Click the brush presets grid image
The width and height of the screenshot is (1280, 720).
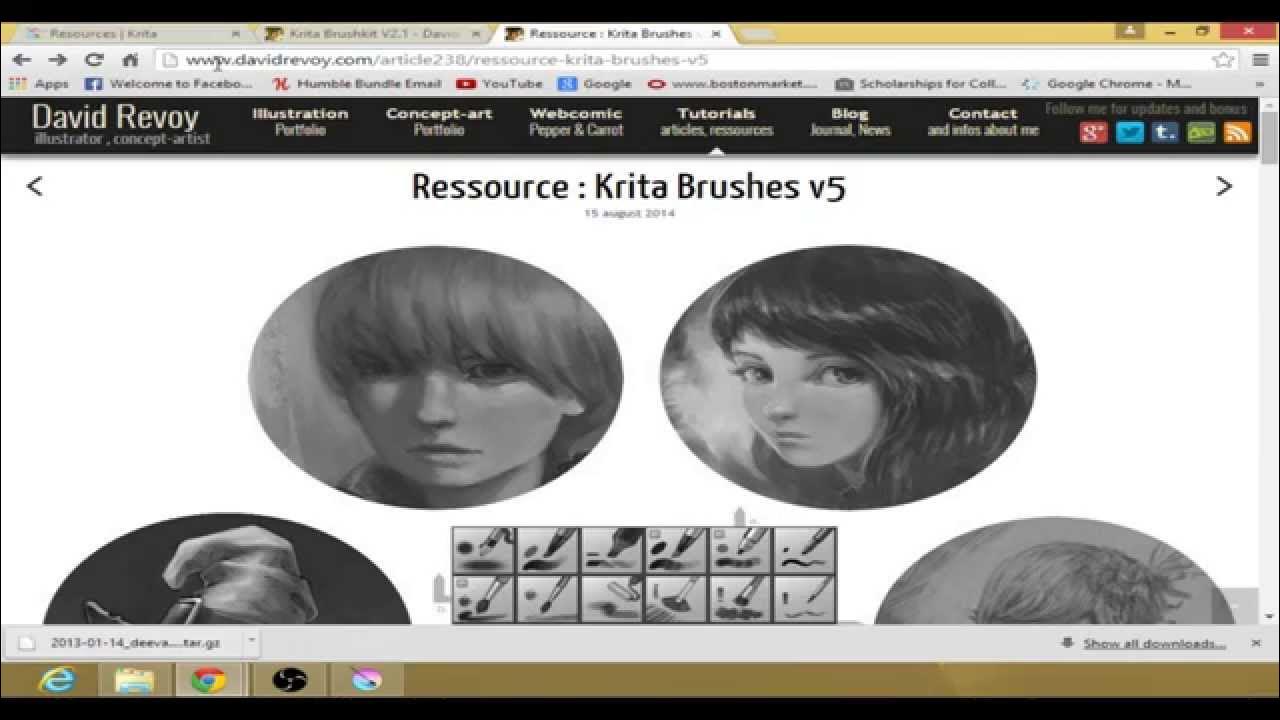click(x=644, y=575)
